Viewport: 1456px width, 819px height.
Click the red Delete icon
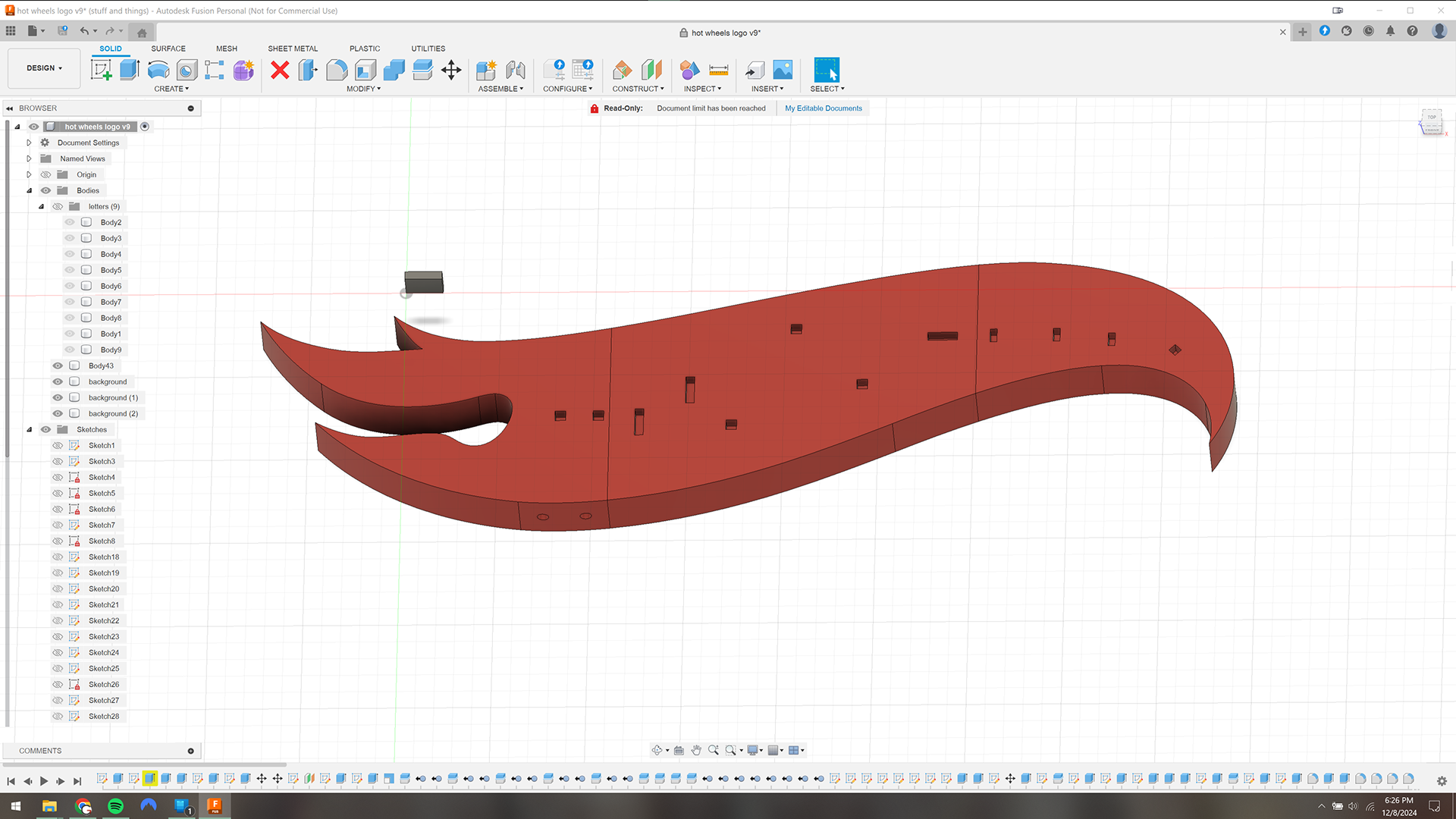(280, 70)
